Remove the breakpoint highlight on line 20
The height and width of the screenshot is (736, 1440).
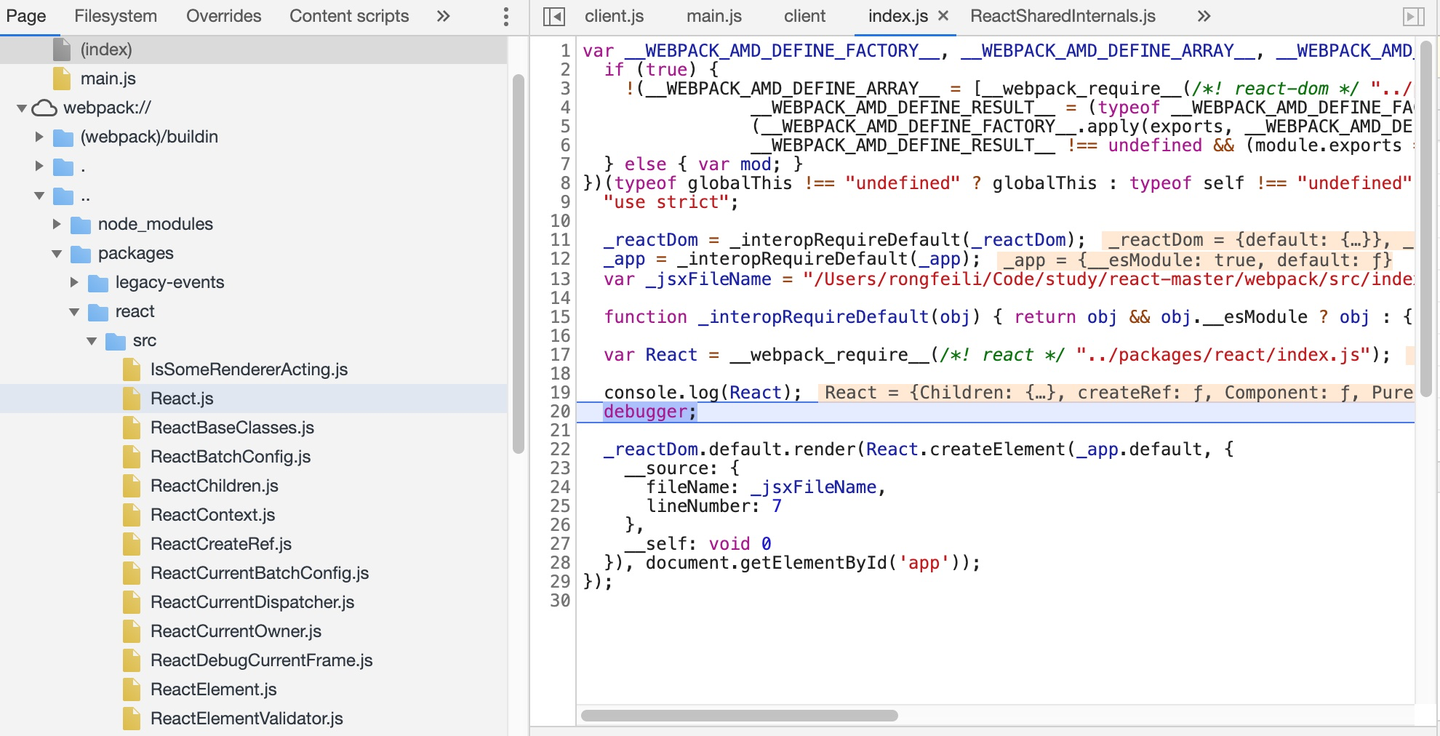pos(561,411)
